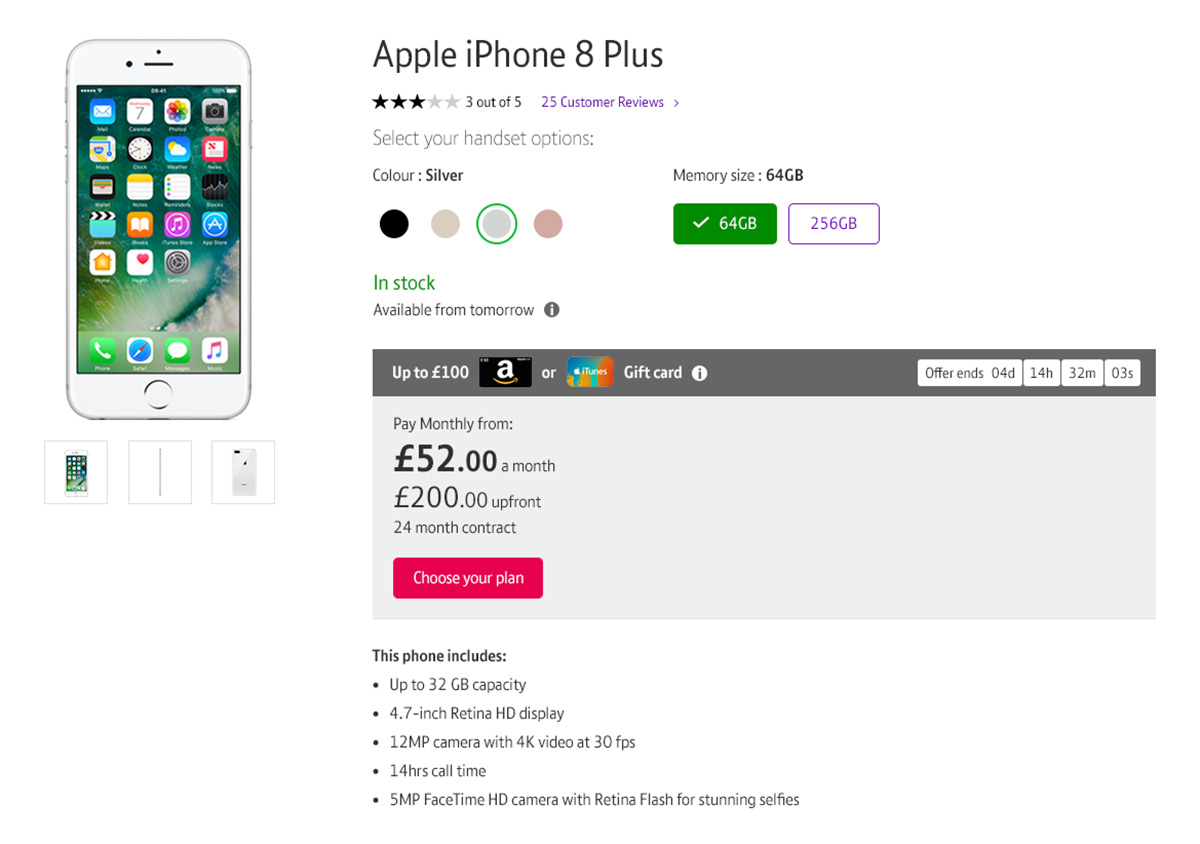Click the iTunes gift card logo
This screenshot has height=844, width=1200.
pyautogui.click(x=590, y=372)
